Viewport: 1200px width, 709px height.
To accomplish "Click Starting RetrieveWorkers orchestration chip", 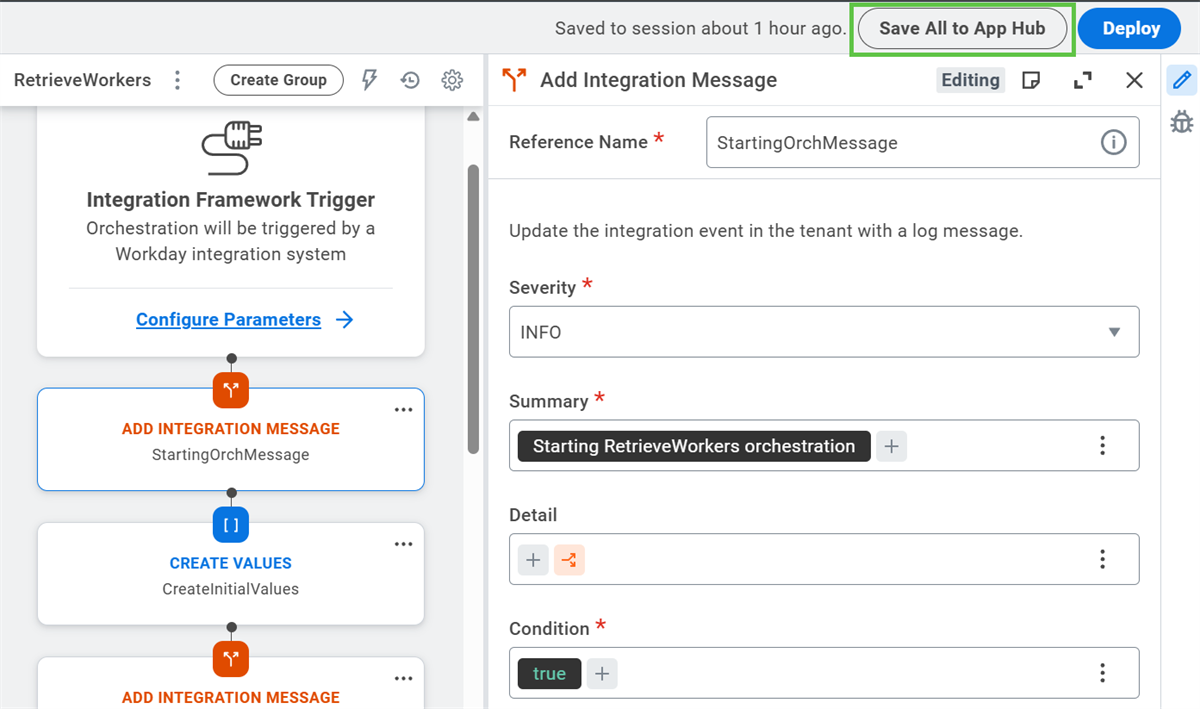I will click(694, 446).
